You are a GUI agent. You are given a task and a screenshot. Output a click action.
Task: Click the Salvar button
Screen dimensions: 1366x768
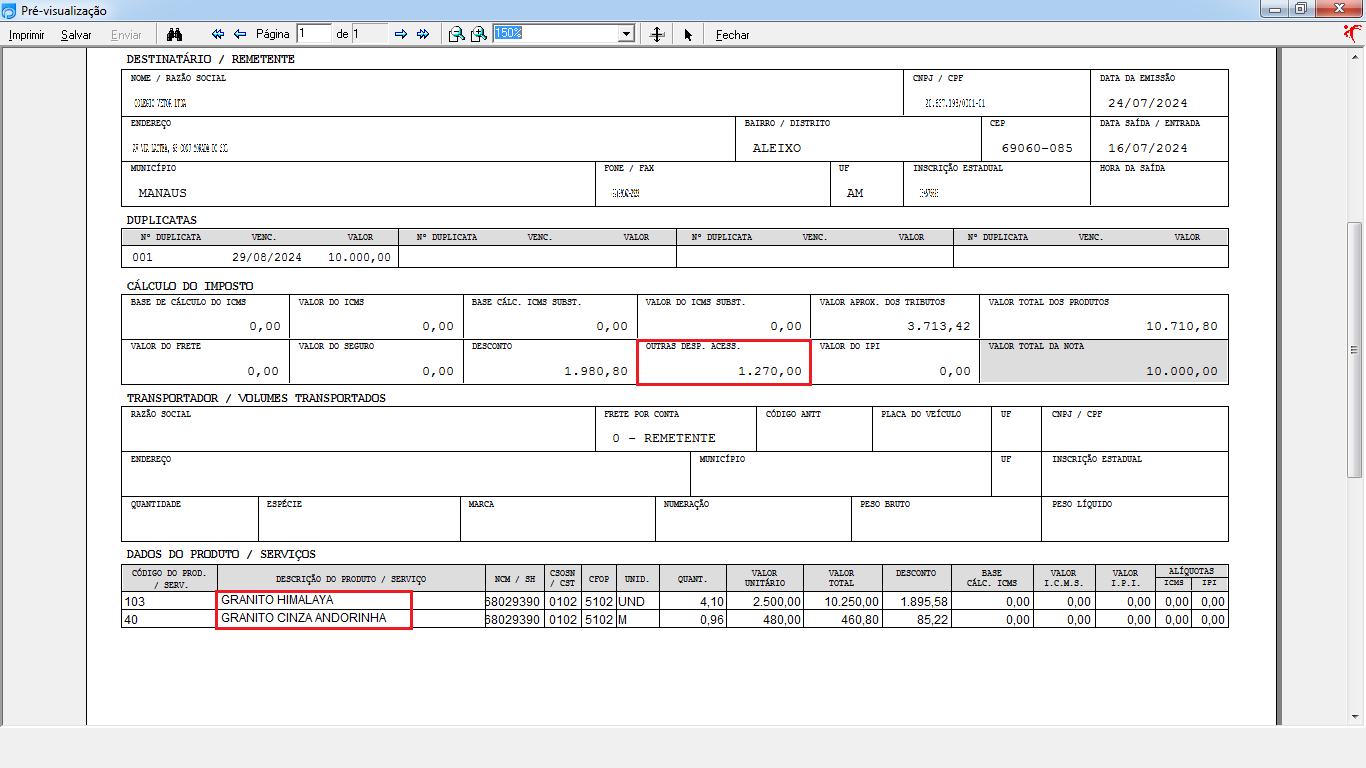(x=76, y=35)
